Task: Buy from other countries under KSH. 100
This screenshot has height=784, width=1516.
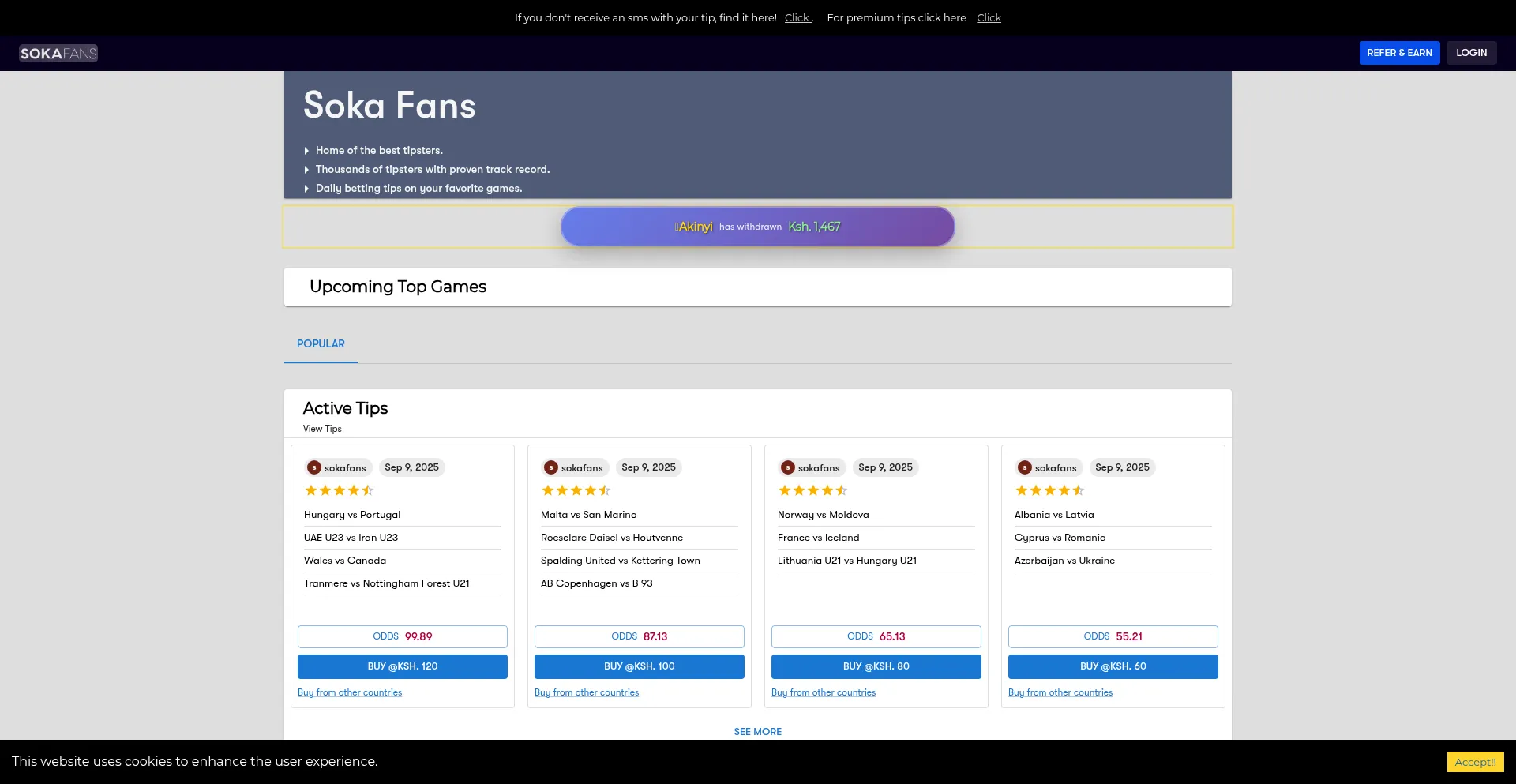Action: pos(587,692)
